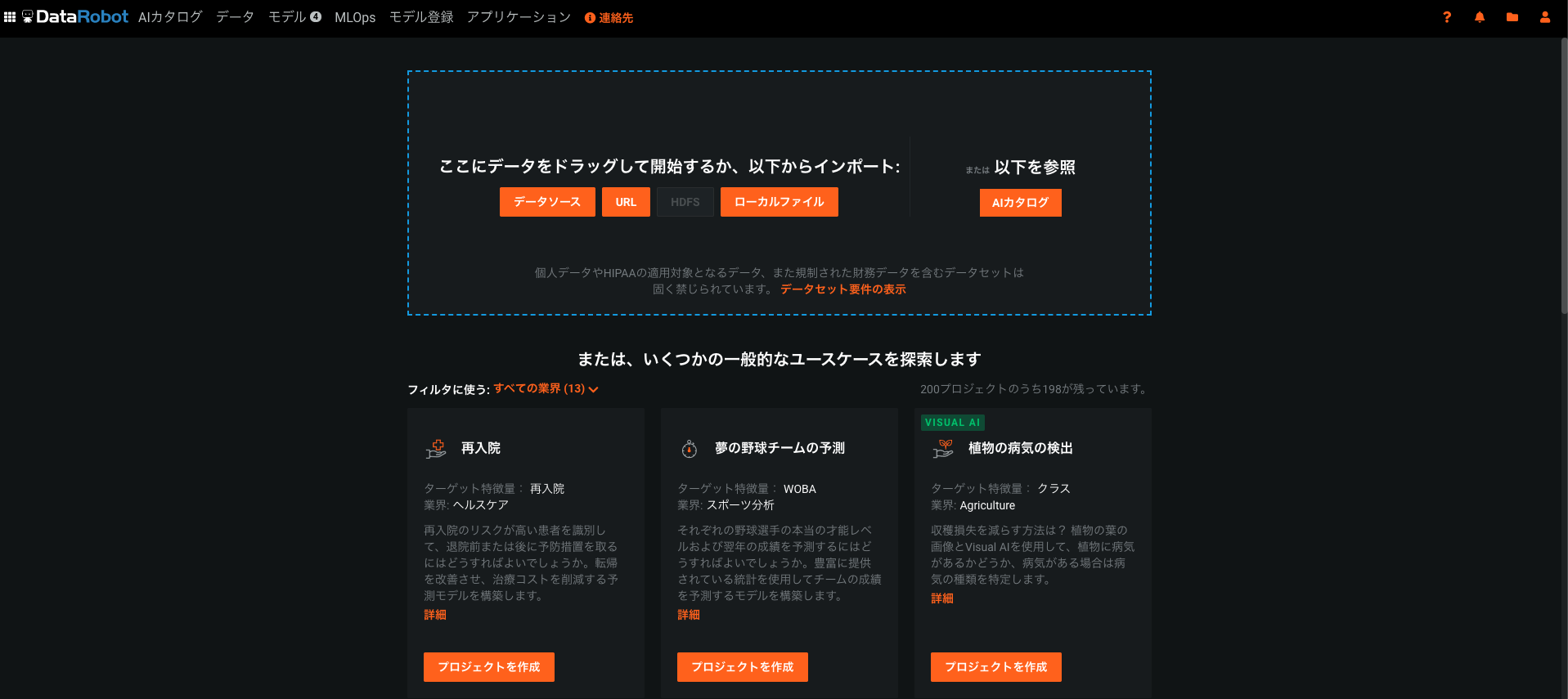Open the app grid launcher icon
The height and width of the screenshot is (699, 1568).
10,16
